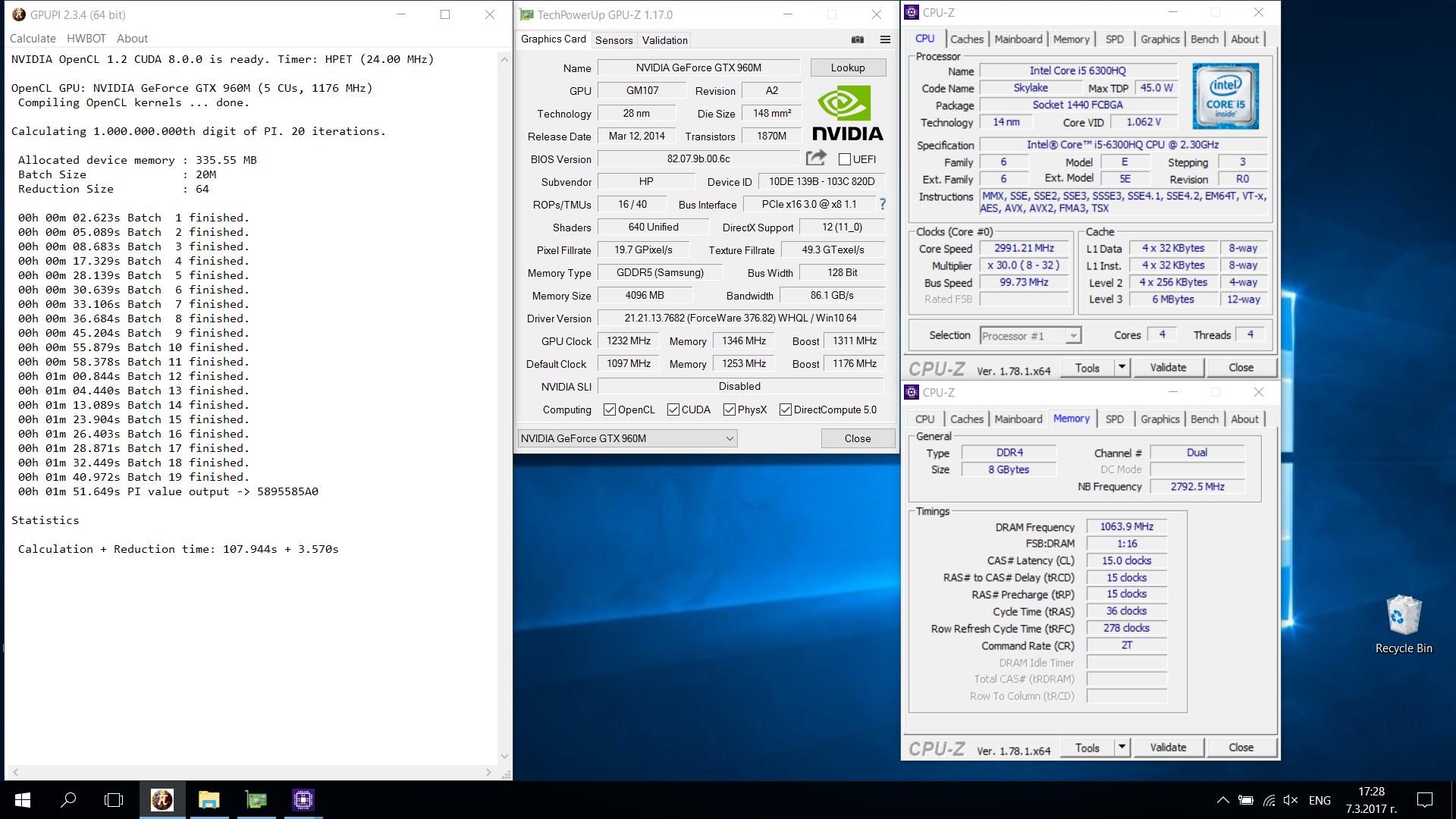Open Caches tab in upper CPU-Z
Viewport: 1456px width, 819px height.
[x=967, y=39]
